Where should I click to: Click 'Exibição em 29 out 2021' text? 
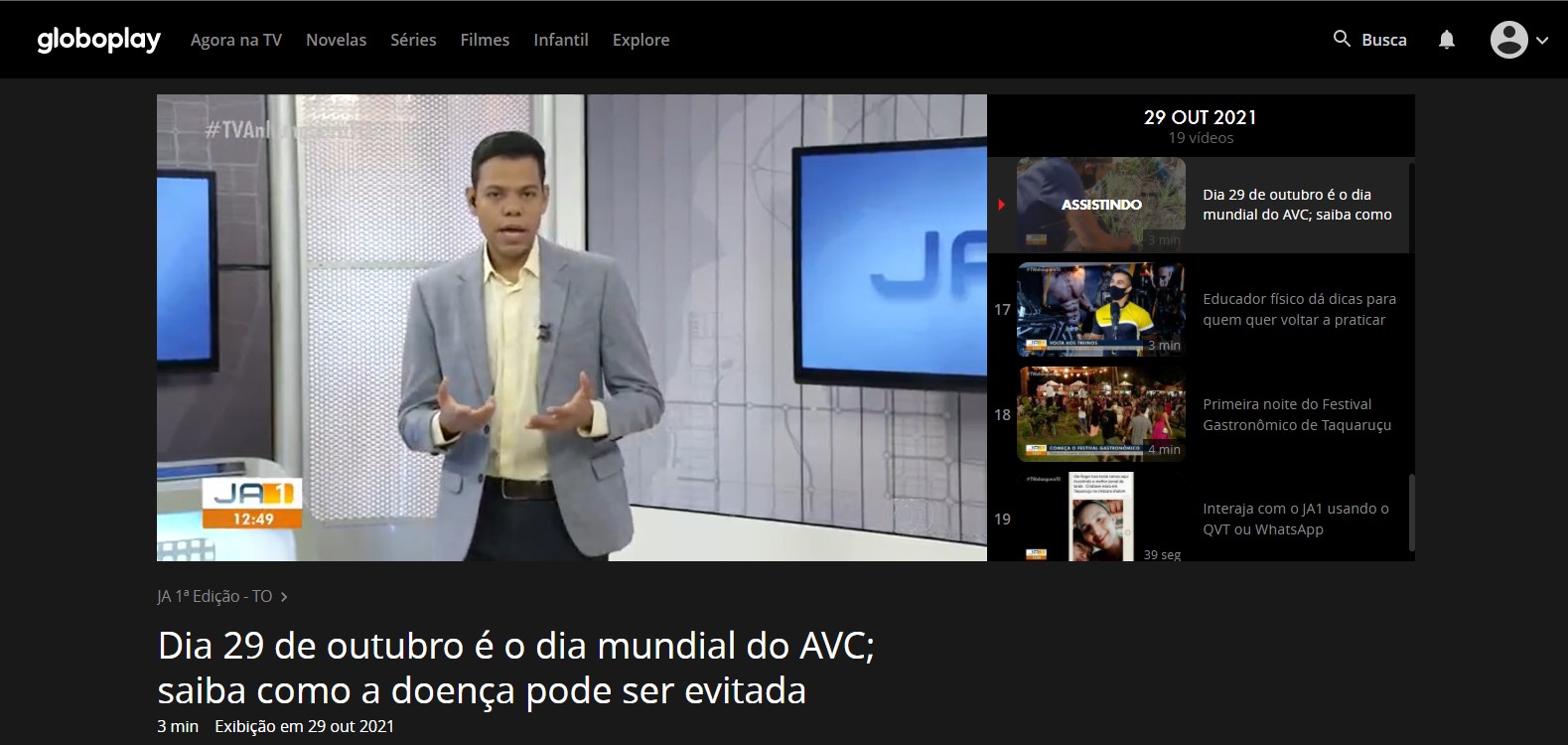coord(304,726)
